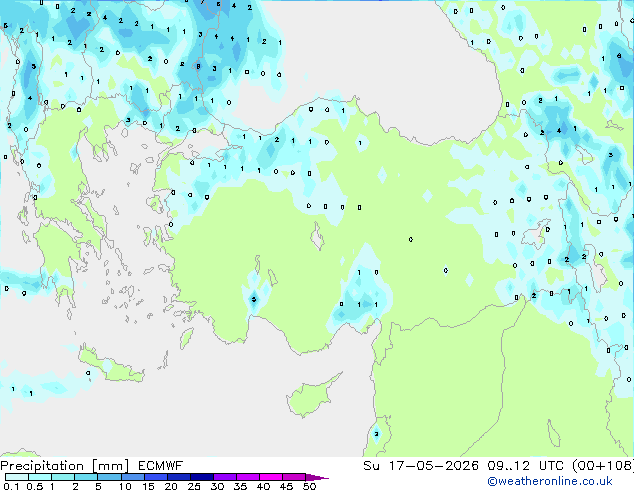Click the legend label '10'
Screen dimensions: 634x490
(125, 486)
